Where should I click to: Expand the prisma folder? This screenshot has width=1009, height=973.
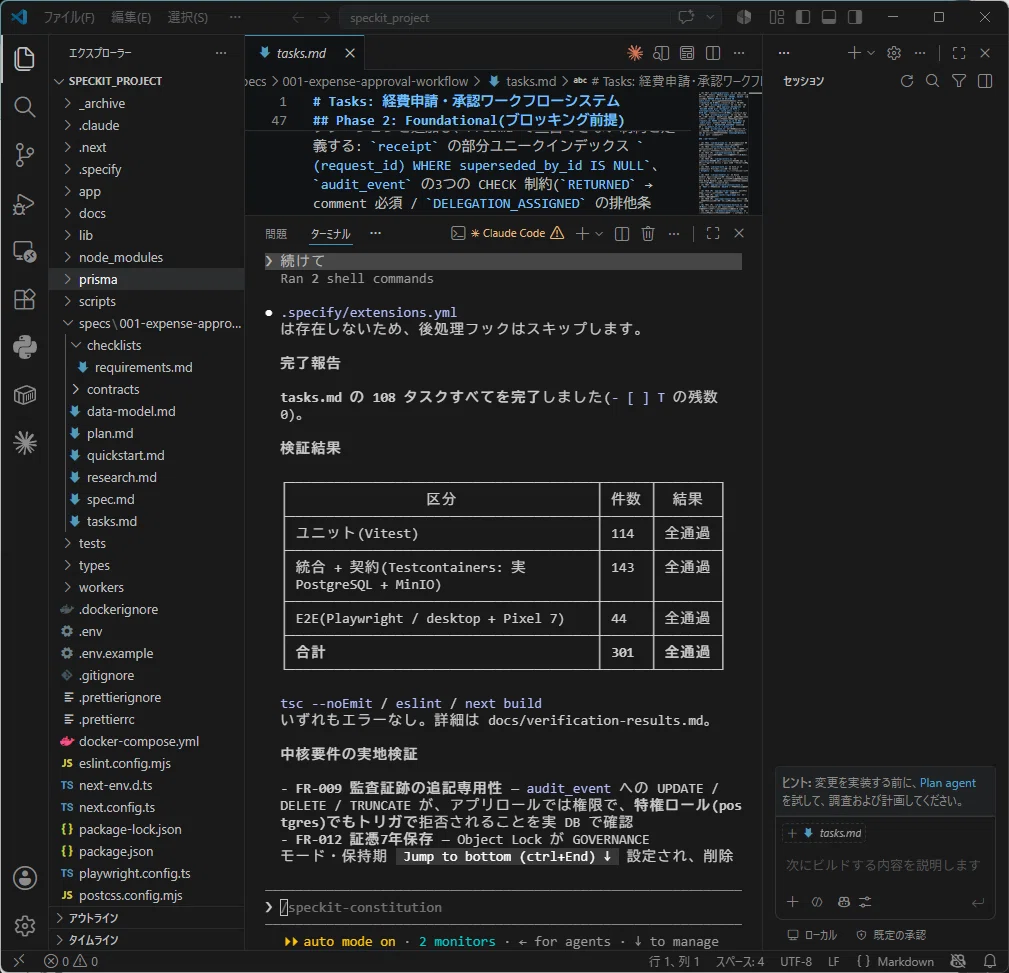tap(147, 279)
